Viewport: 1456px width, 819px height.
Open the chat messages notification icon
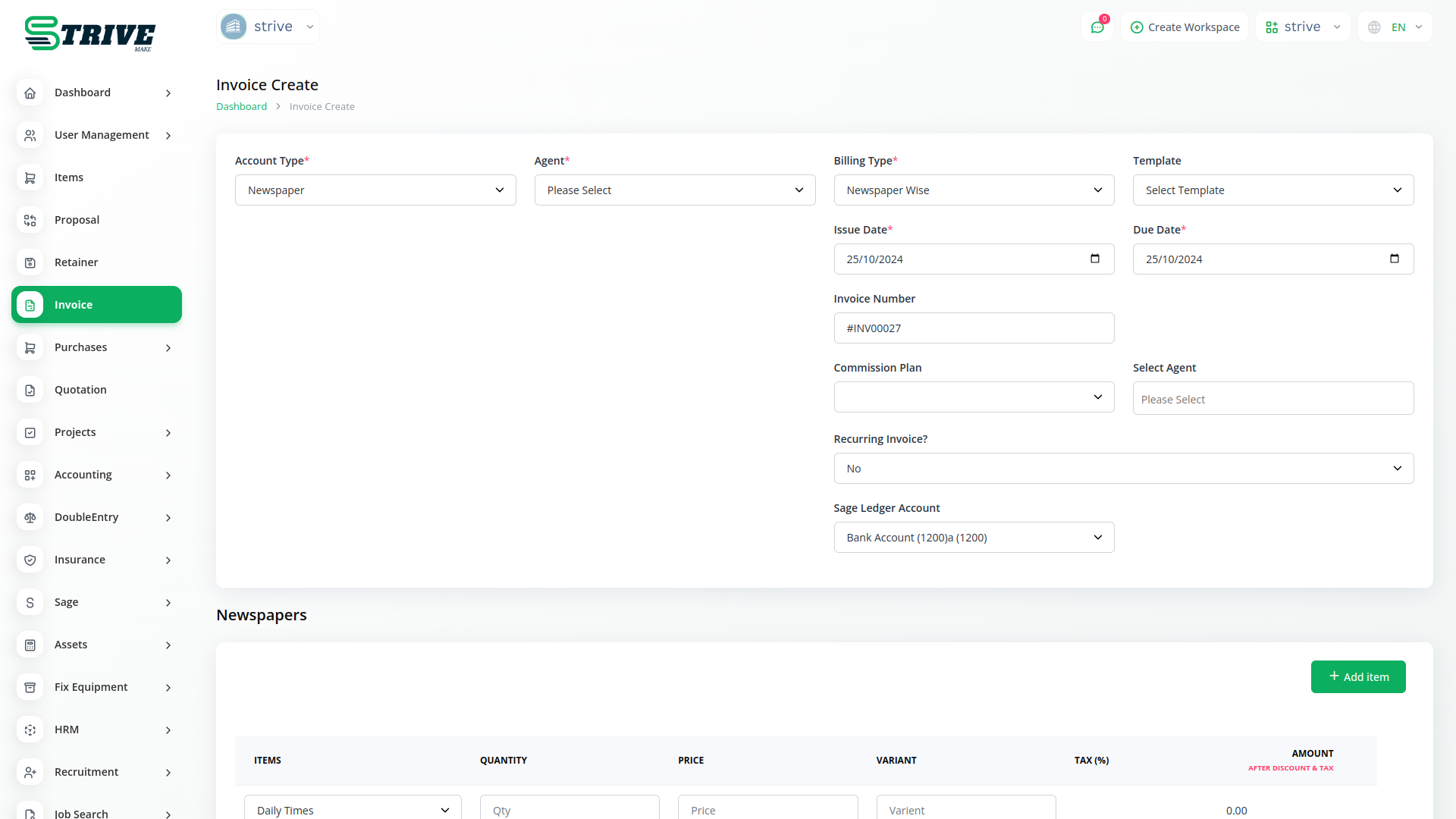click(1097, 27)
